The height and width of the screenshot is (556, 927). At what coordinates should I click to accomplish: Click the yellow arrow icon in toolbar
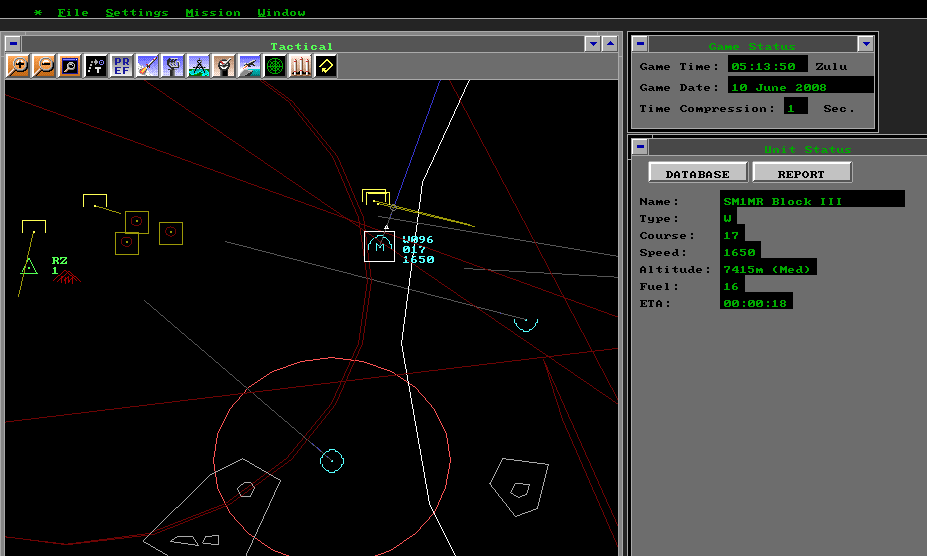coord(326,66)
